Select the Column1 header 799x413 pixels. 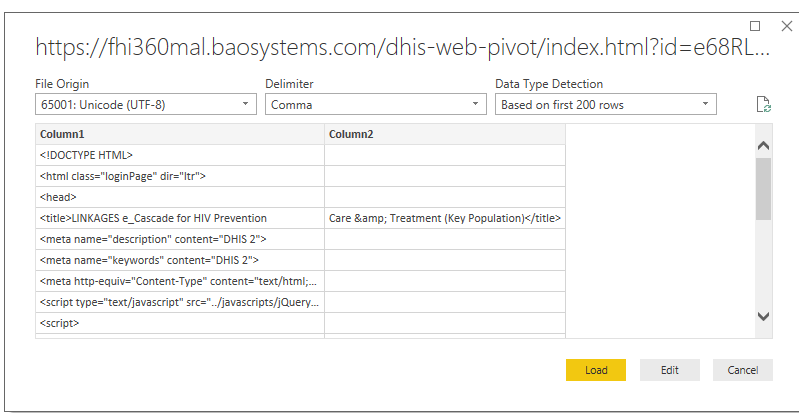(x=180, y=134)
